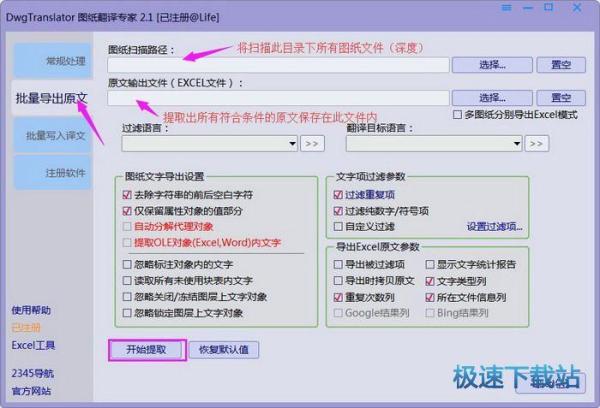The width and height of the screenshot is (600, 408).
Task: Check 导出时拷贝原文 option
Action: (x=338, y=281)
